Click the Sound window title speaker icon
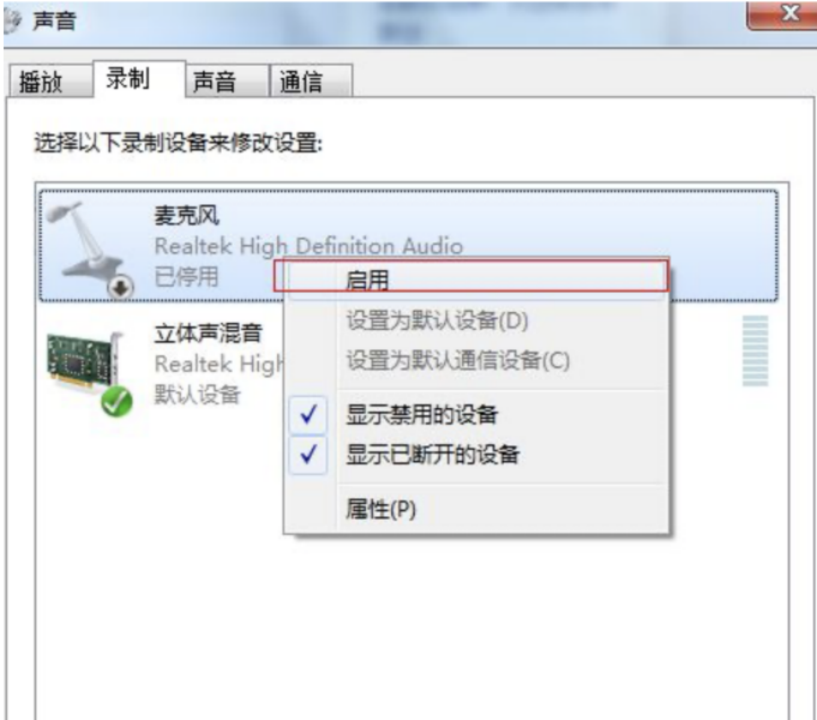 pos(13,20)
